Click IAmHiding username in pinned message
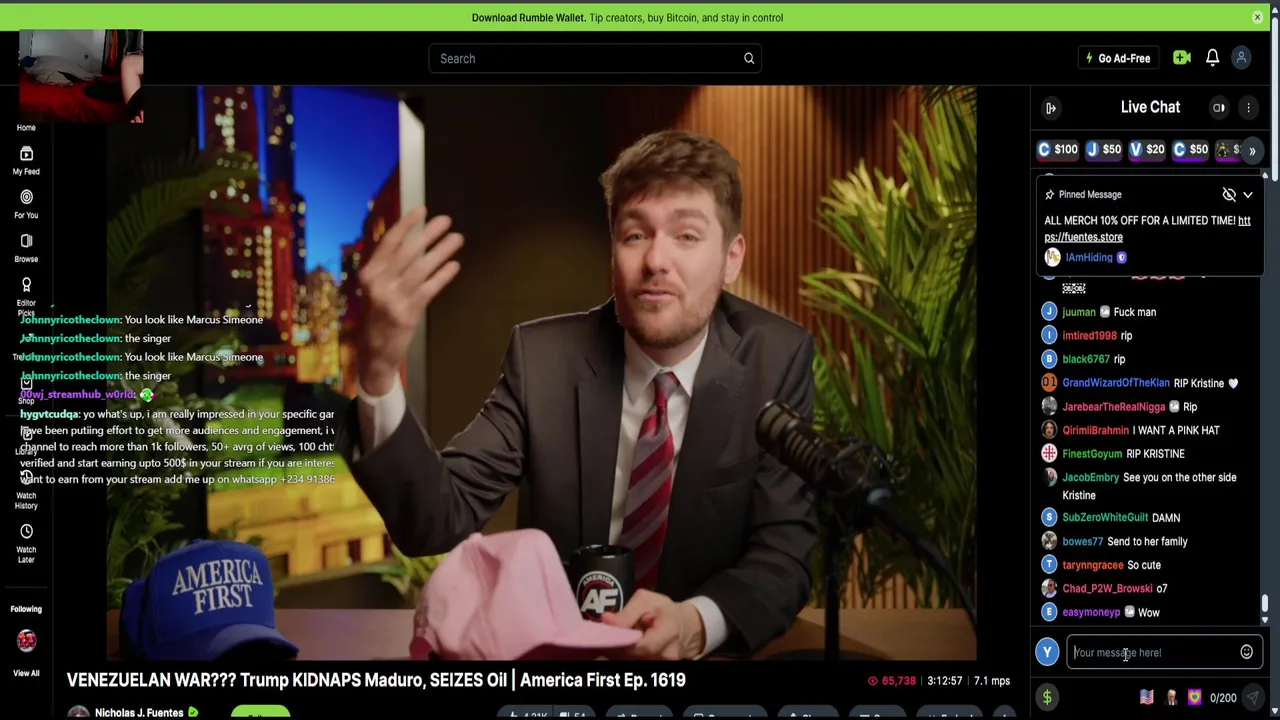1280x720 pixels. [1089, 257]
